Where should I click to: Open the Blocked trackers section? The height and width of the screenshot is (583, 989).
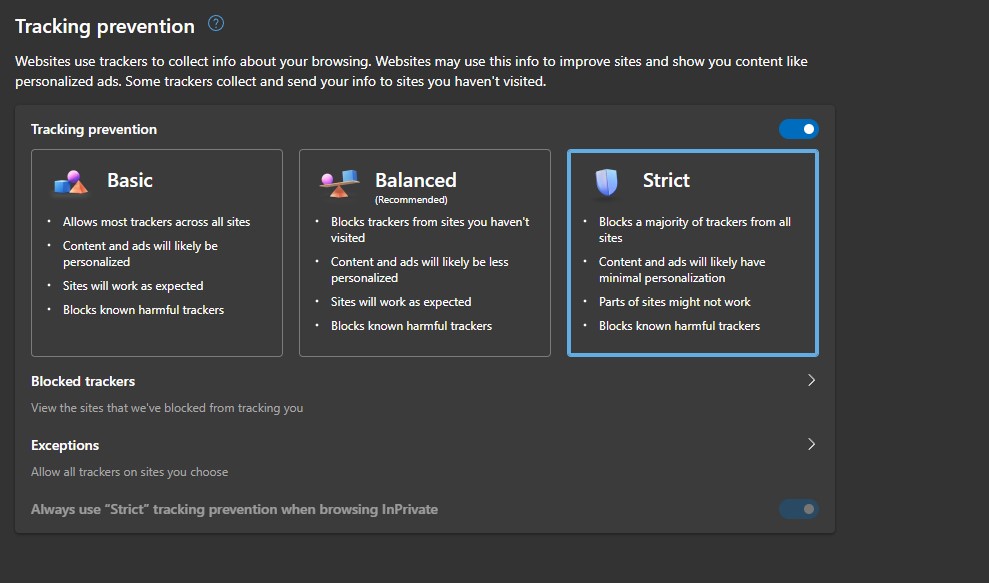click(425, 394)
